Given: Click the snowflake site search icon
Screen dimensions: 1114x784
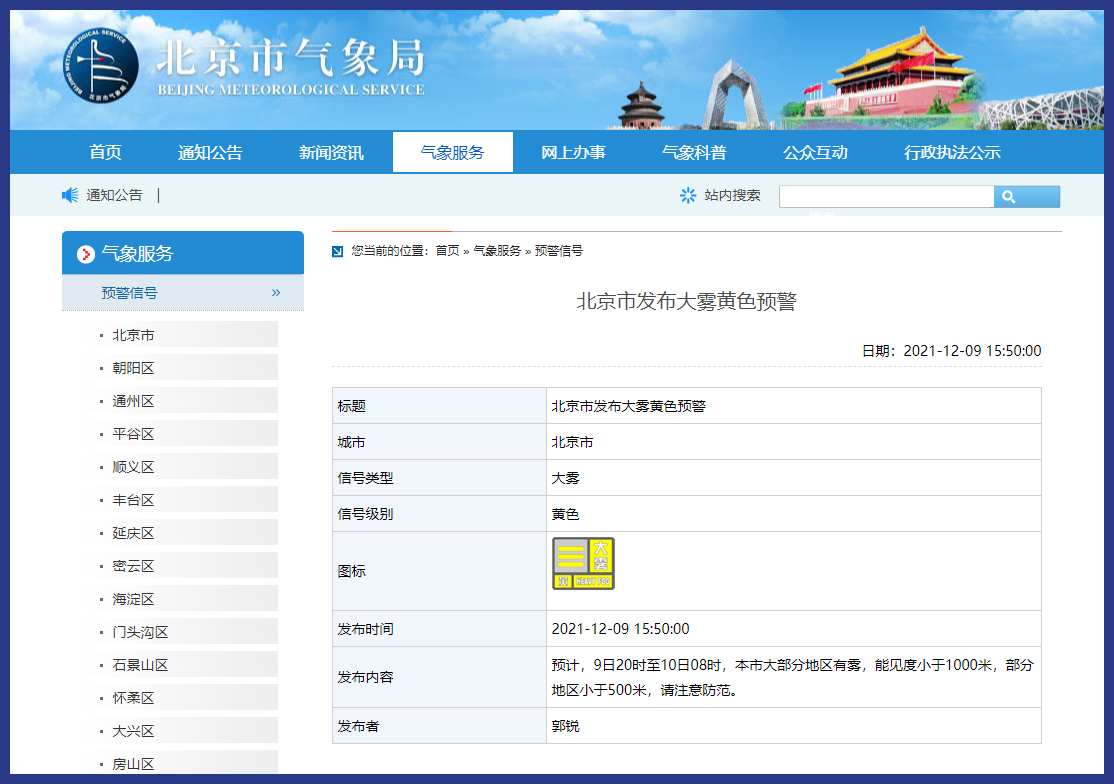Looking at the screenshot, I should [688, 196].
